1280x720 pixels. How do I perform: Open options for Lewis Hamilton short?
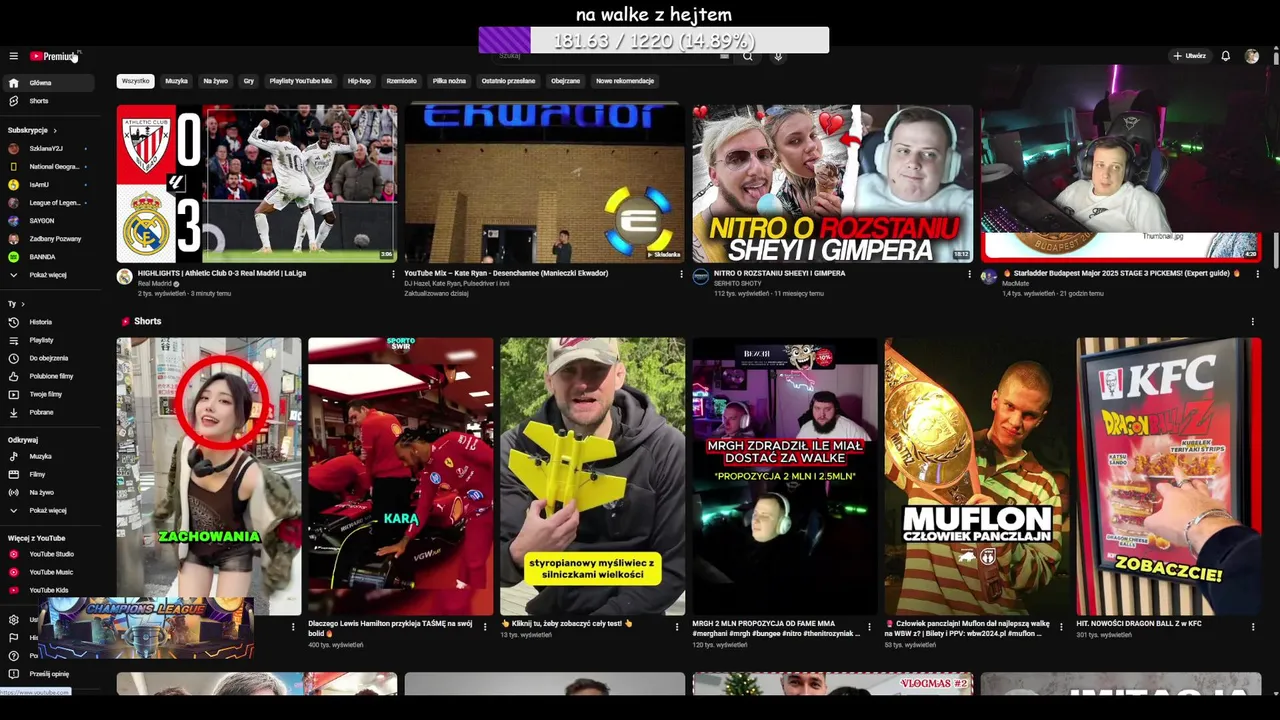[485, 627]
